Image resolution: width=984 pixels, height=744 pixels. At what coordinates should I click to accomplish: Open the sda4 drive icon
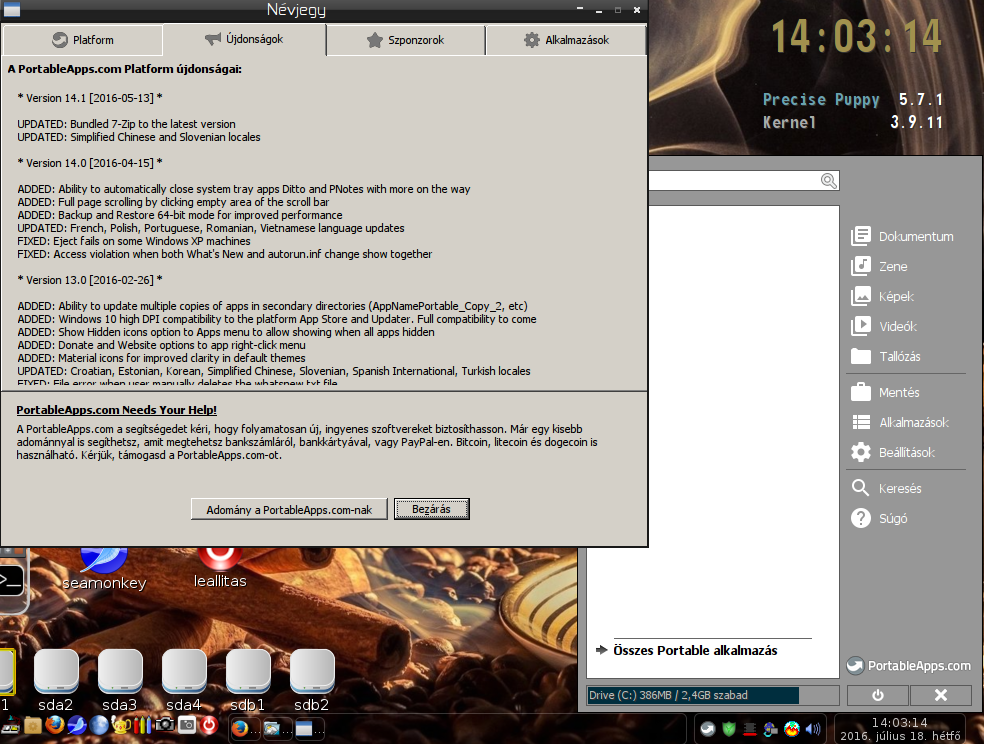[184, 680]
